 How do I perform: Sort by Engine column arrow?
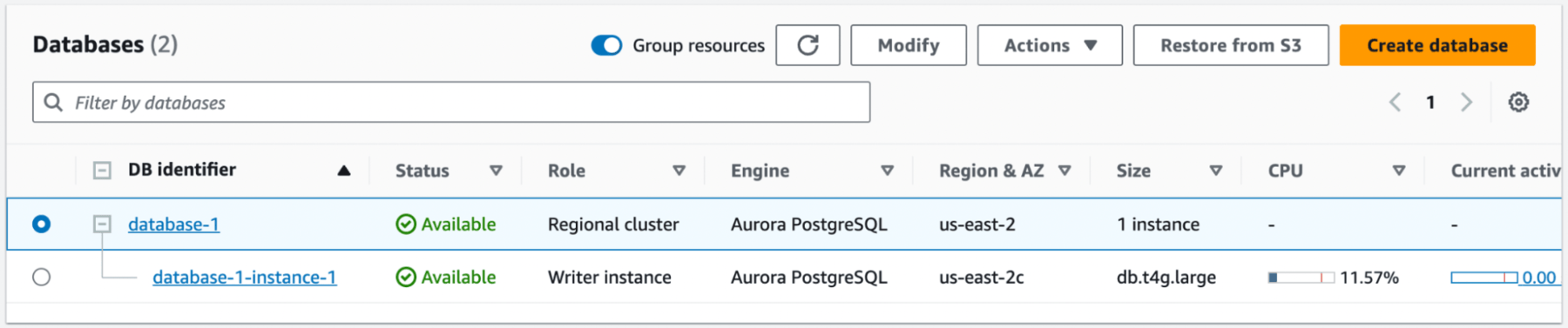(x=887, y=171)
